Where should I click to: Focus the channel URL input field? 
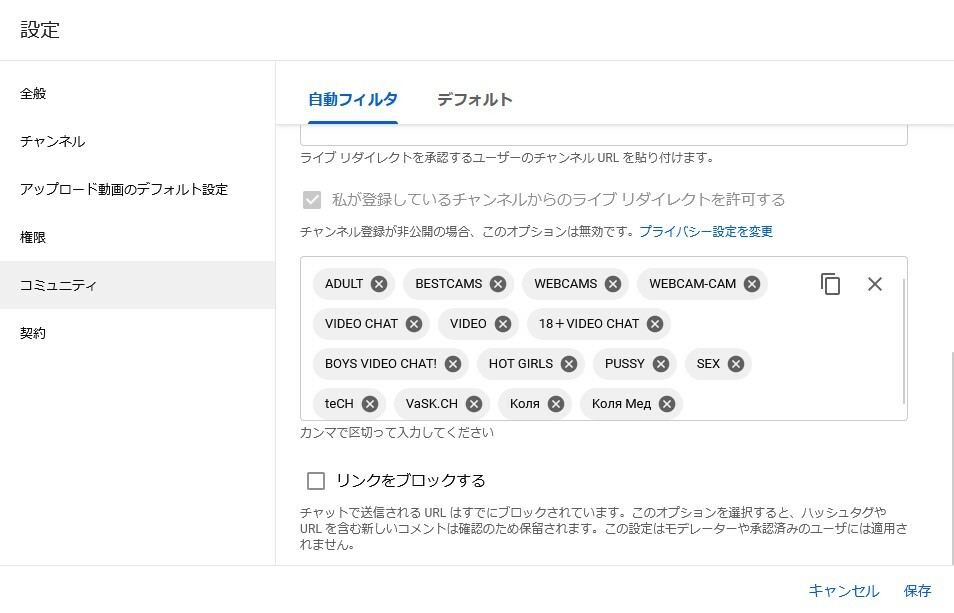tap(604, 135)
